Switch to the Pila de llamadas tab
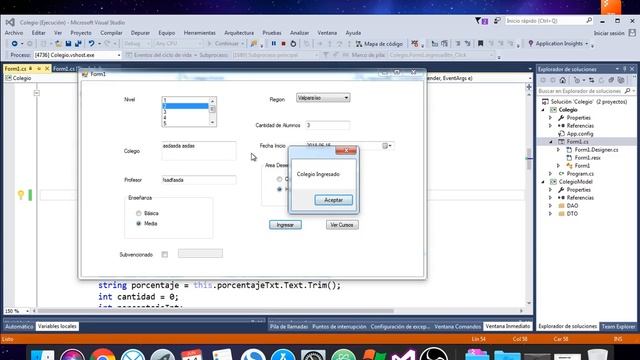The height and width of the screenshot is (360, 640). pos(289,327)
